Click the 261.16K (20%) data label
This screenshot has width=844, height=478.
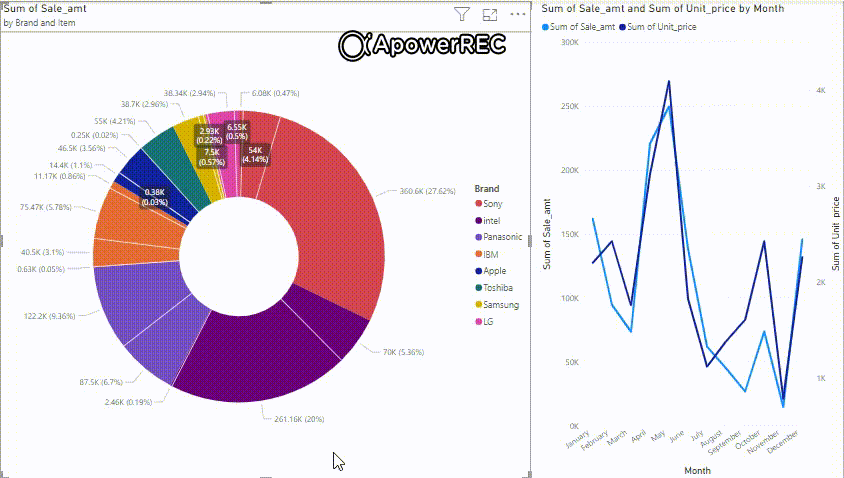point(299,419)
